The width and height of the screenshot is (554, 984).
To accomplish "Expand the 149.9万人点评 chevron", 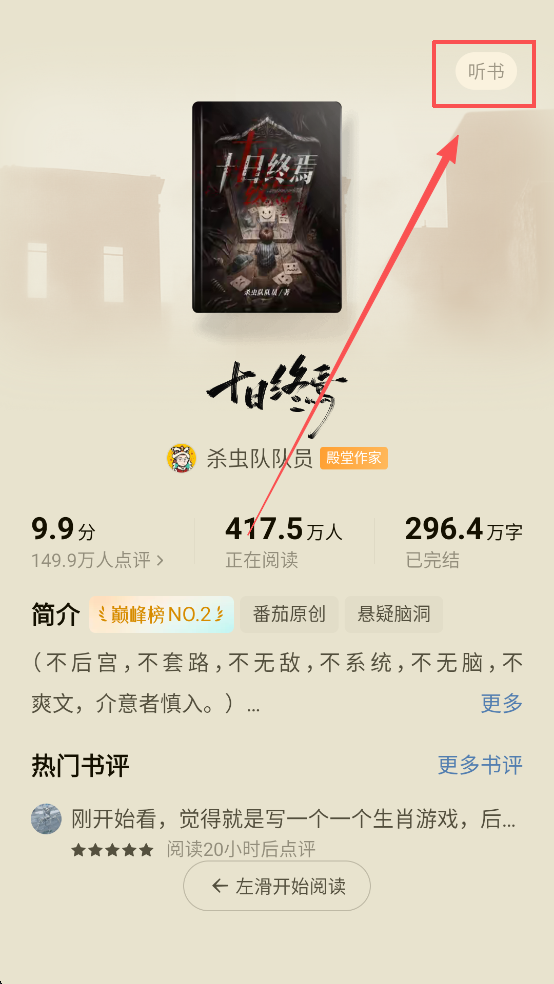I will 159,560.
